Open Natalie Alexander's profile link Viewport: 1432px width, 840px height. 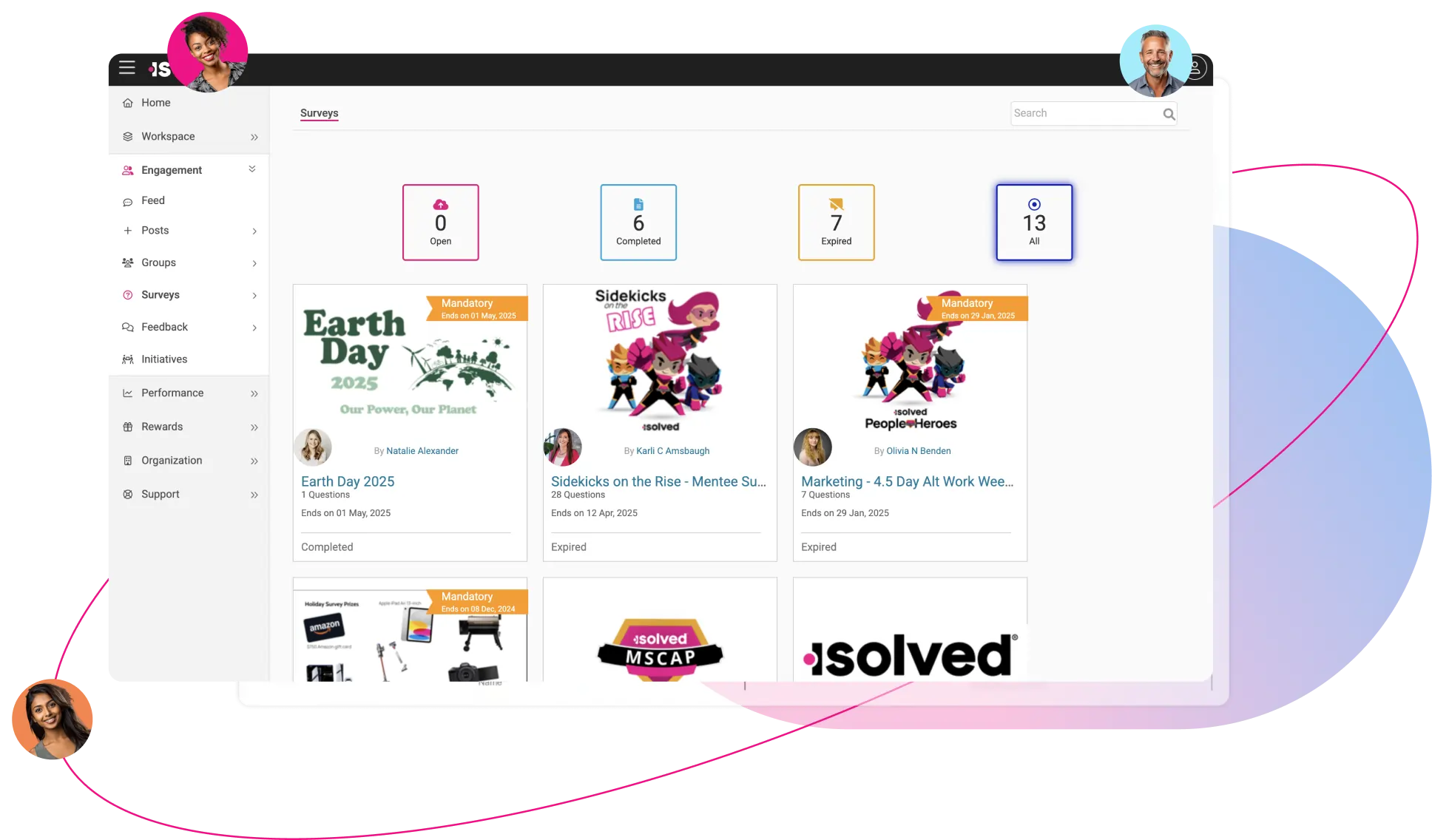point(422,451)
